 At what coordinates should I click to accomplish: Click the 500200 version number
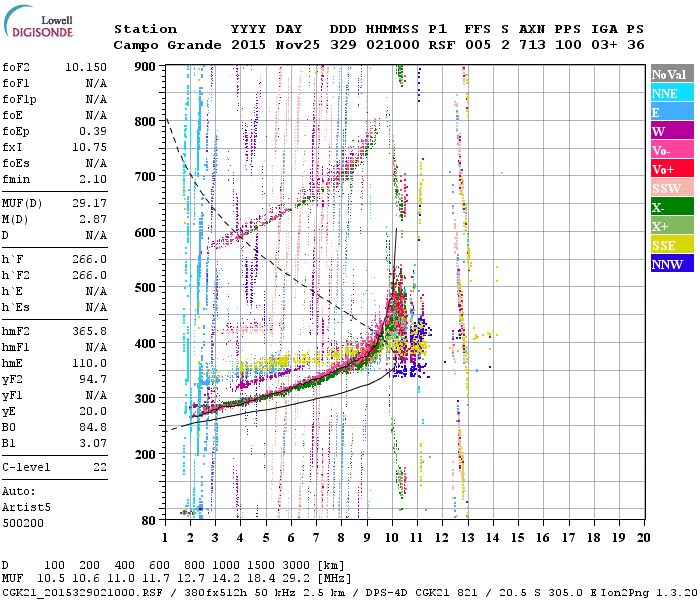(x=23, y=523)
